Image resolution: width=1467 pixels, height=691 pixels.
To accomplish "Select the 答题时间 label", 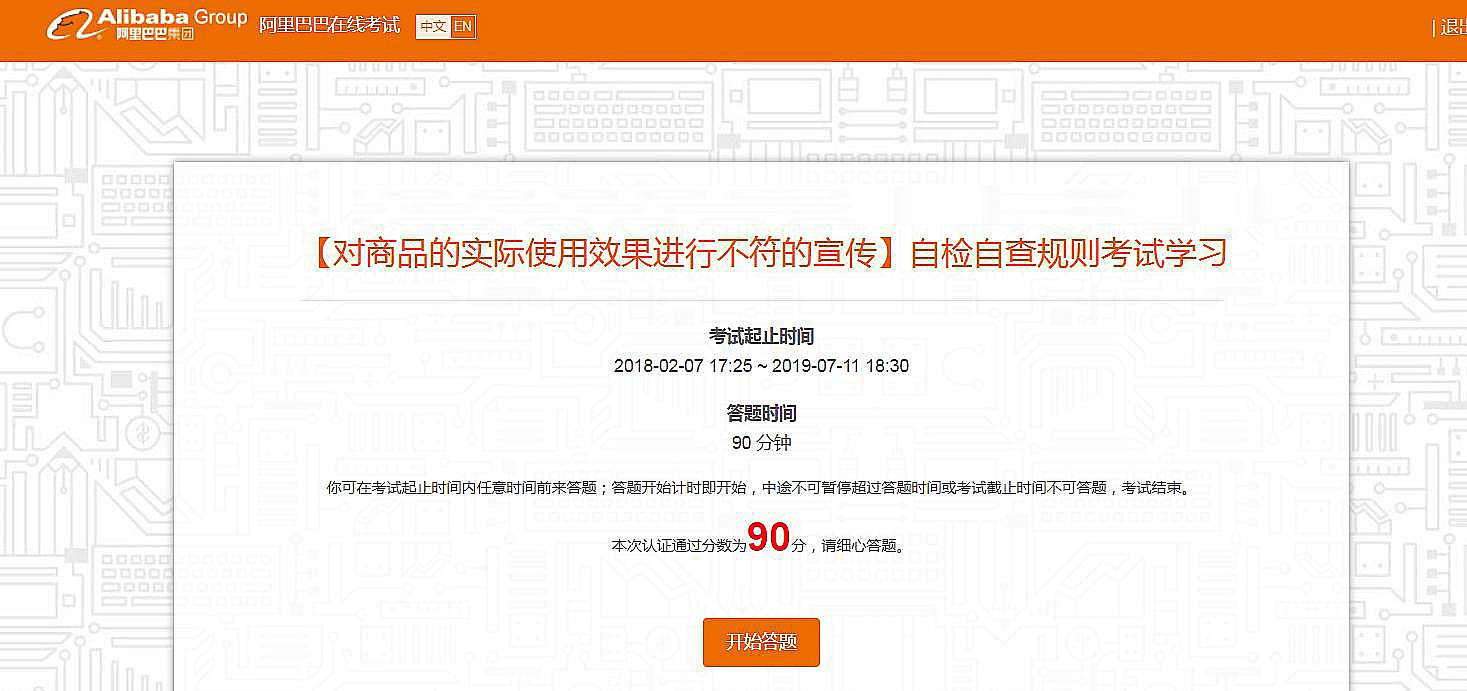I will tap(761, 413).
